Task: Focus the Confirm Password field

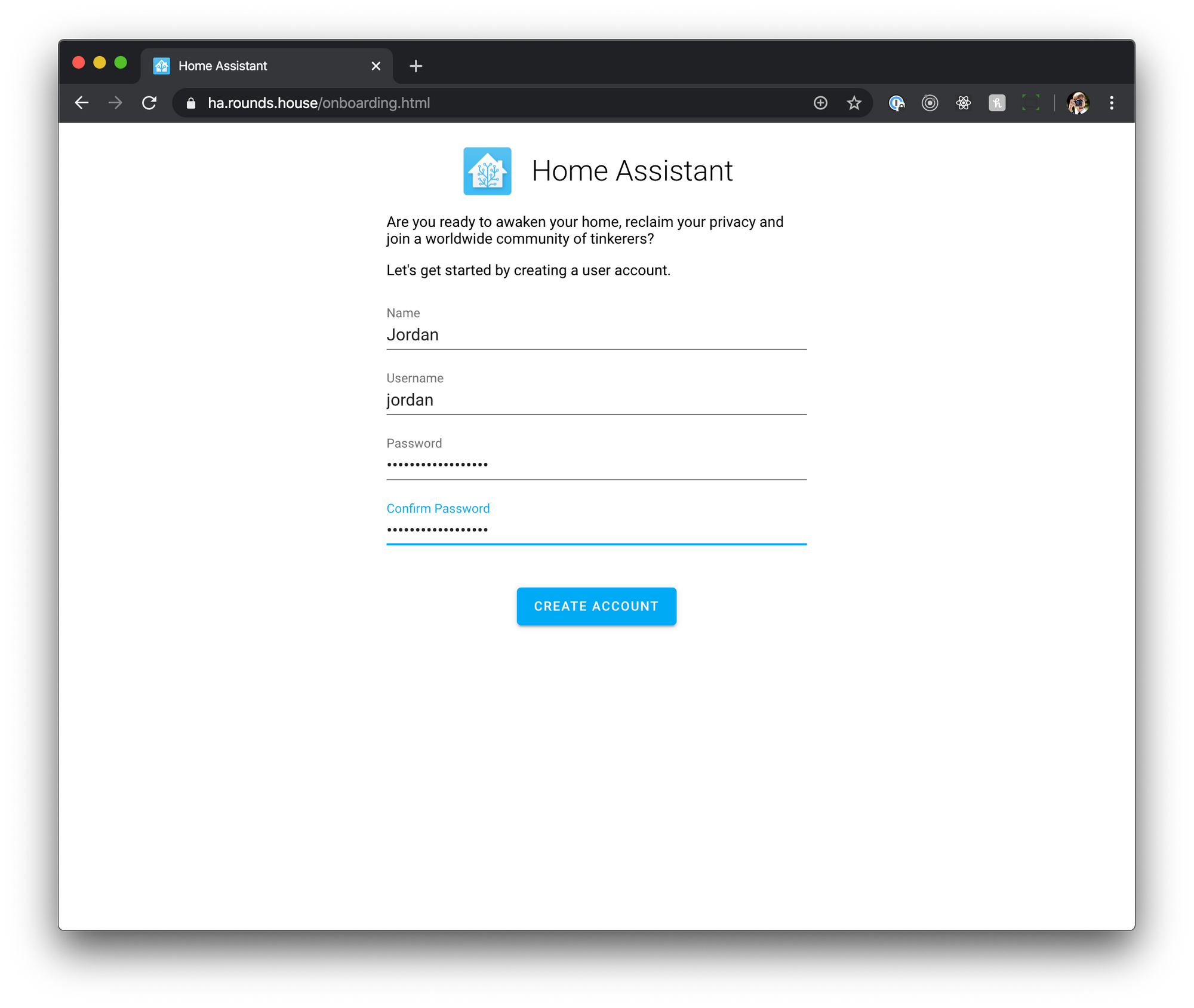Action: [596, 530]
